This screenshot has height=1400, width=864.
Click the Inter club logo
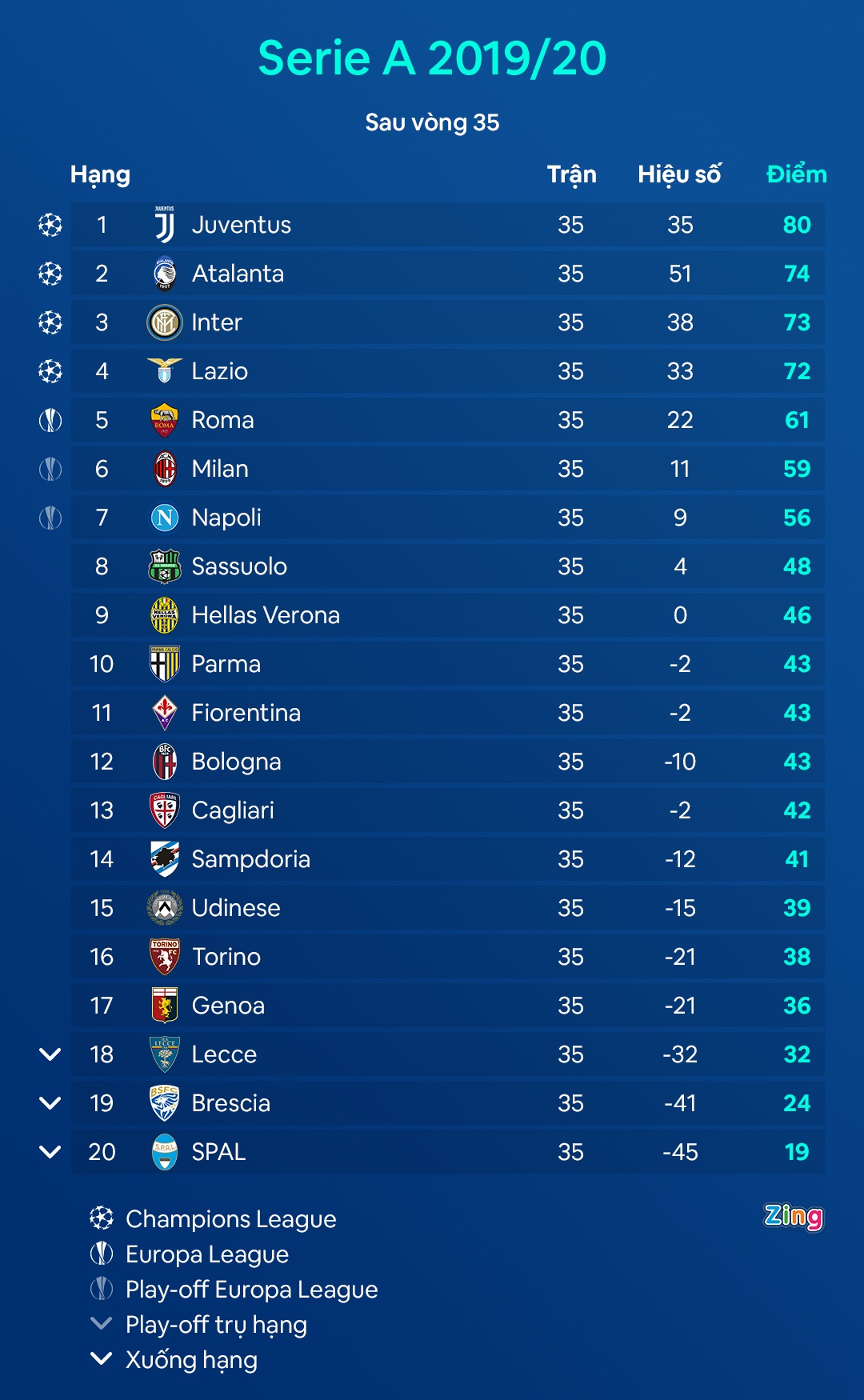click(x=165, y=322)
